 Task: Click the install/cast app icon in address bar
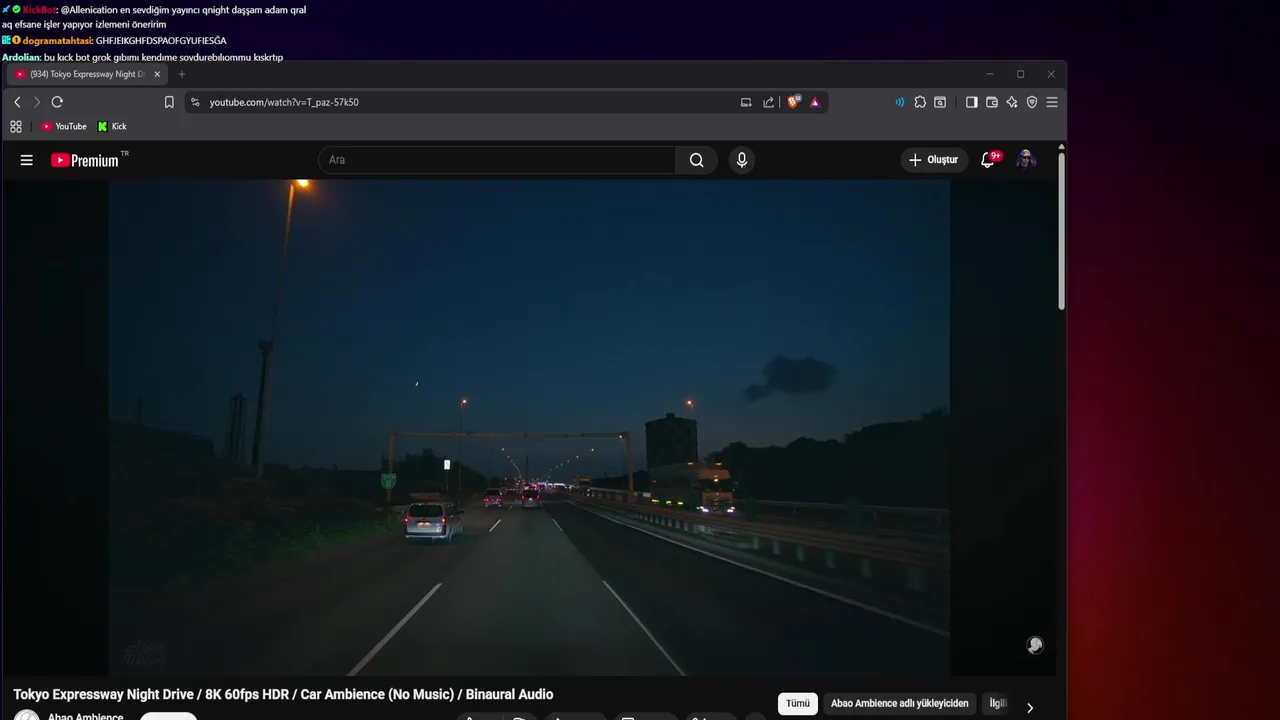click(746, 102)
